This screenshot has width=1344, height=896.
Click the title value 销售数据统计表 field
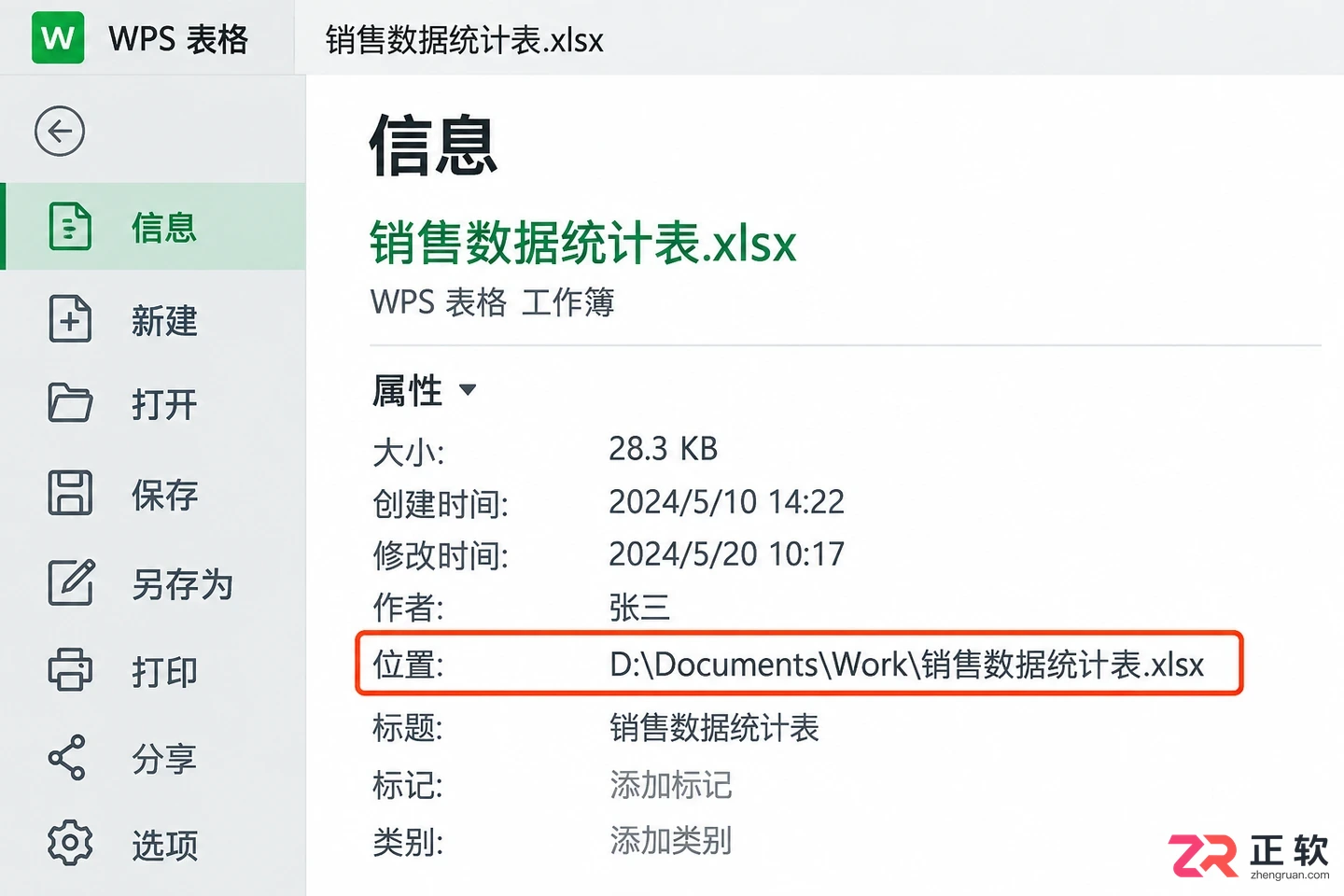[714, 728]
